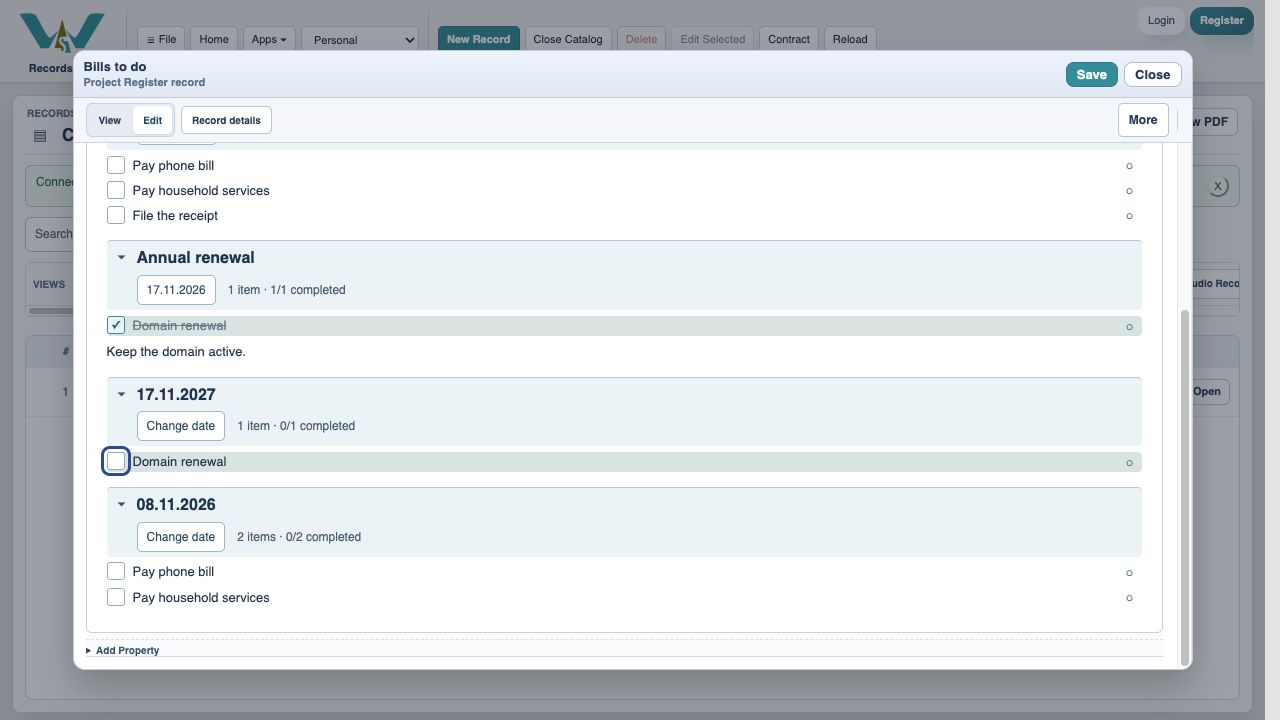Click the circle icon on the unchecked Domain renewal row
Image resolution: width=1280 pixels, height=720 pixels.
pos(1129,462)
